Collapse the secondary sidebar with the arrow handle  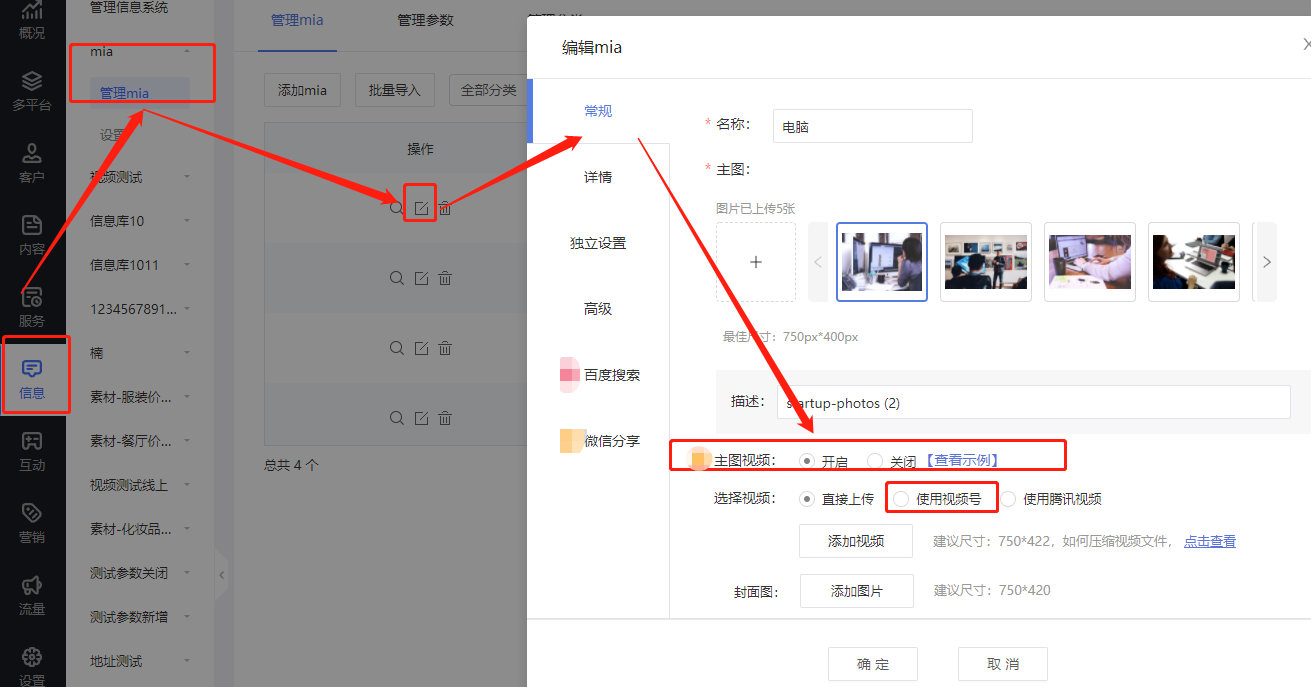[222, 575]
